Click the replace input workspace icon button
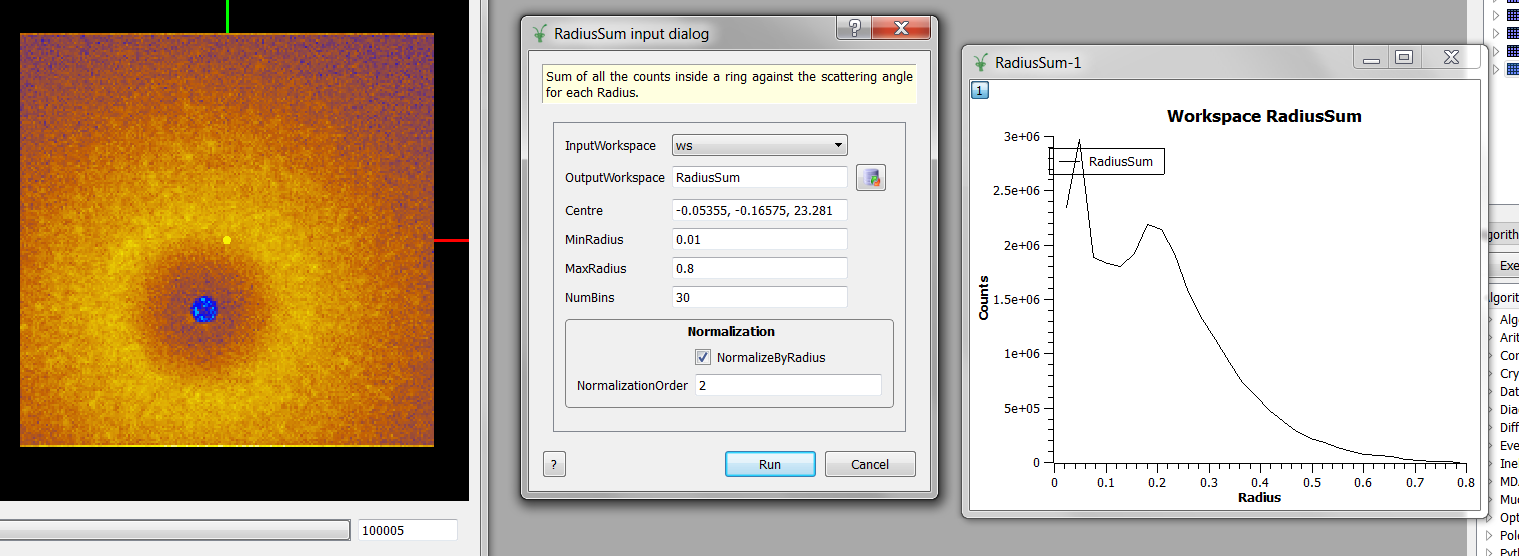The image size is (1519, 556). (871, 178)
